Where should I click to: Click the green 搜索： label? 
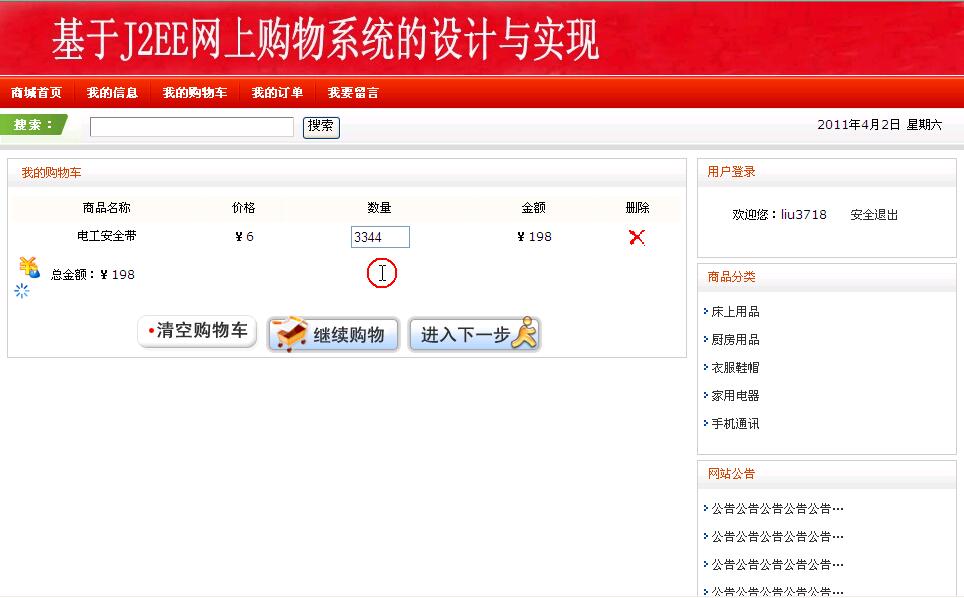click(33, 125)
